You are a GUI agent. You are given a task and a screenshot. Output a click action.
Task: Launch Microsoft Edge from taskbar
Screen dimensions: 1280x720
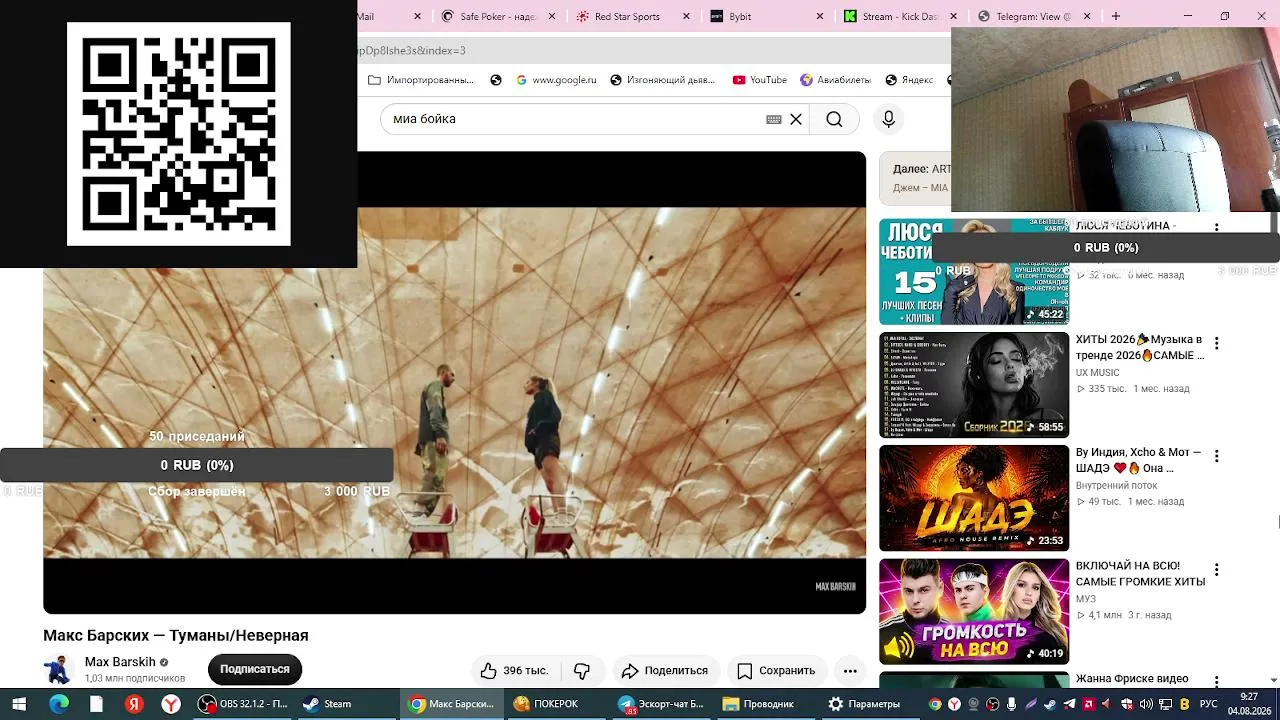coord(59,704)
